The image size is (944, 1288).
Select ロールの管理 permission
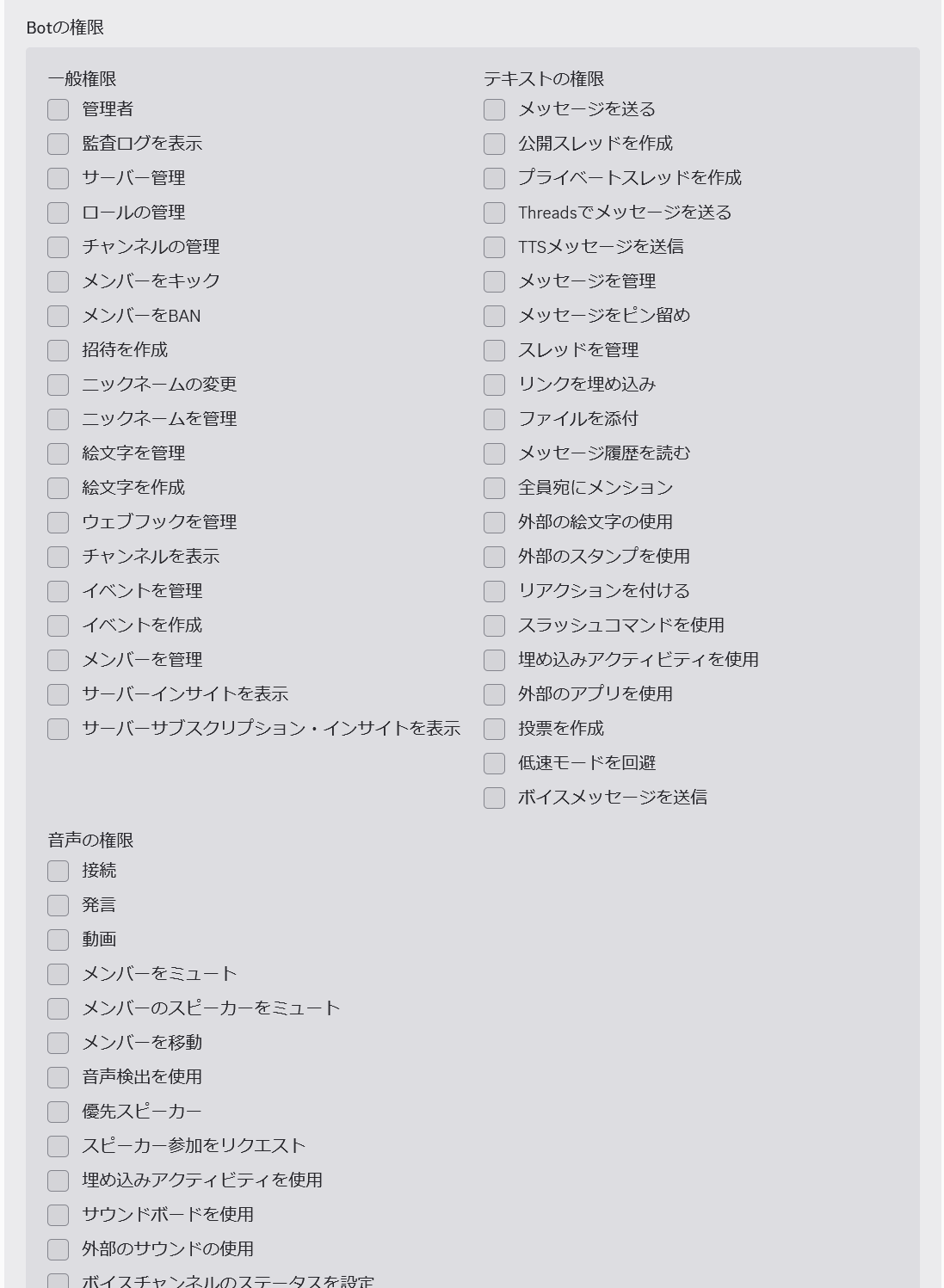coord(58,213)
